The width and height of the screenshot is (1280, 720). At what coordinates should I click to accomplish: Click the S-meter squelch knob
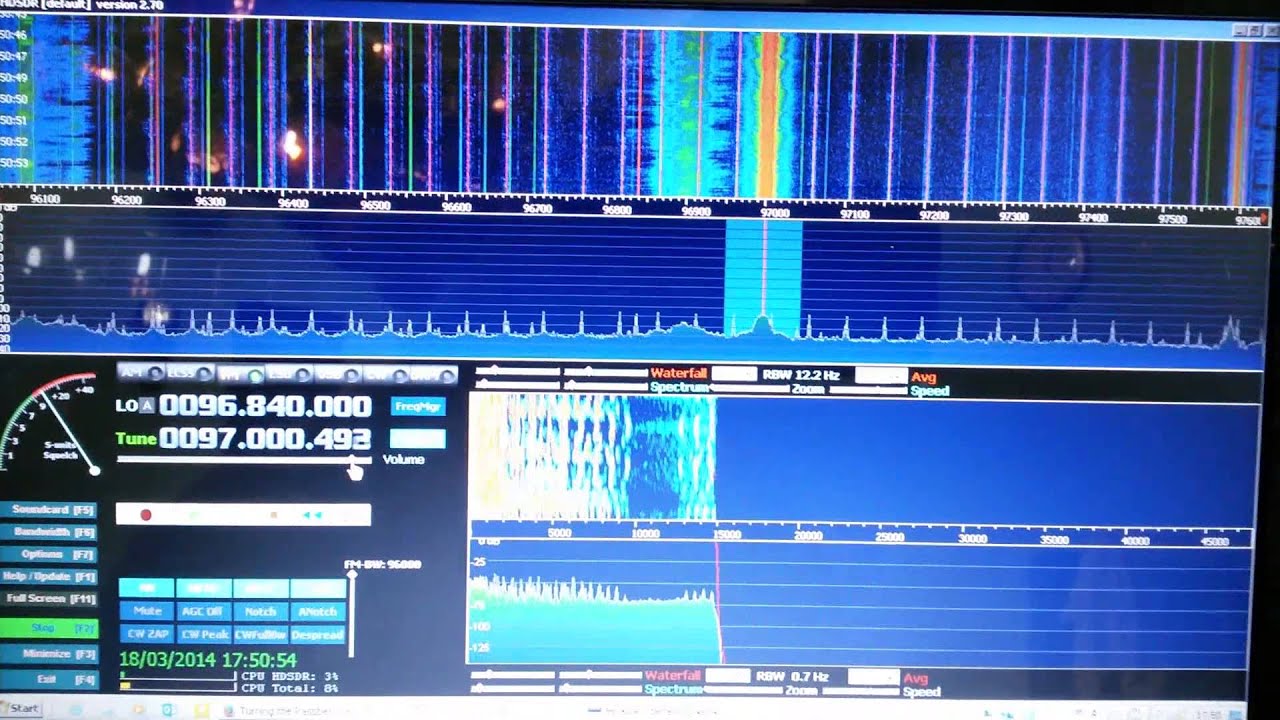coord(95,469)
